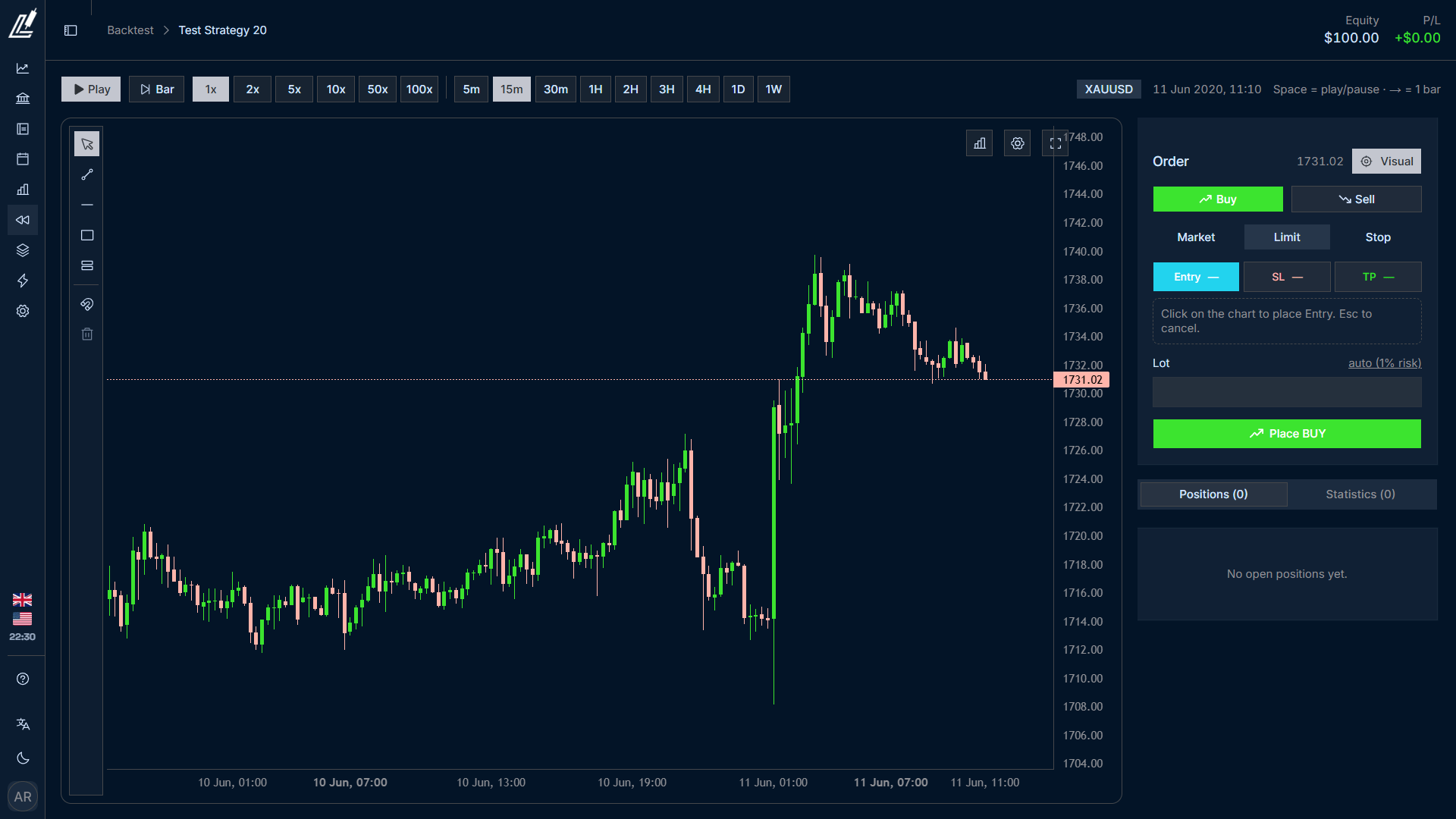Open chart settings gear
The image size is (1456, 819).
tap(1018, 143)
